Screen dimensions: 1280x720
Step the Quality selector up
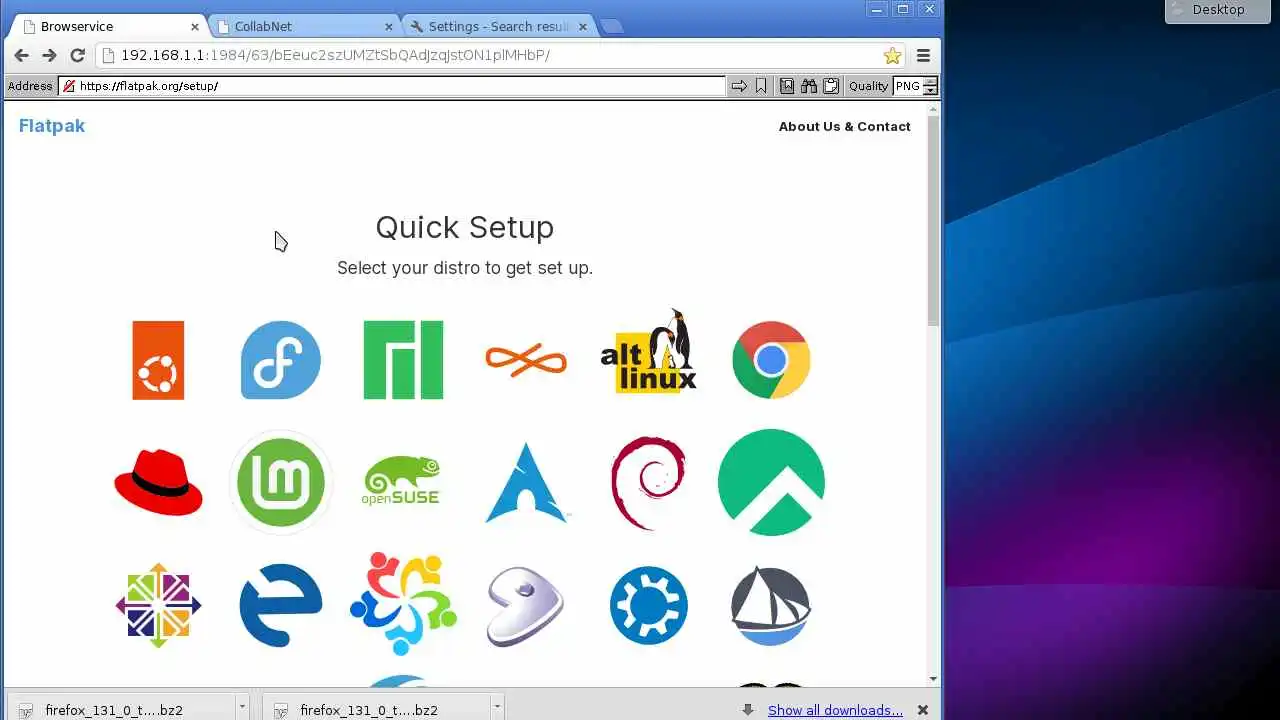[x=931, y=82]
